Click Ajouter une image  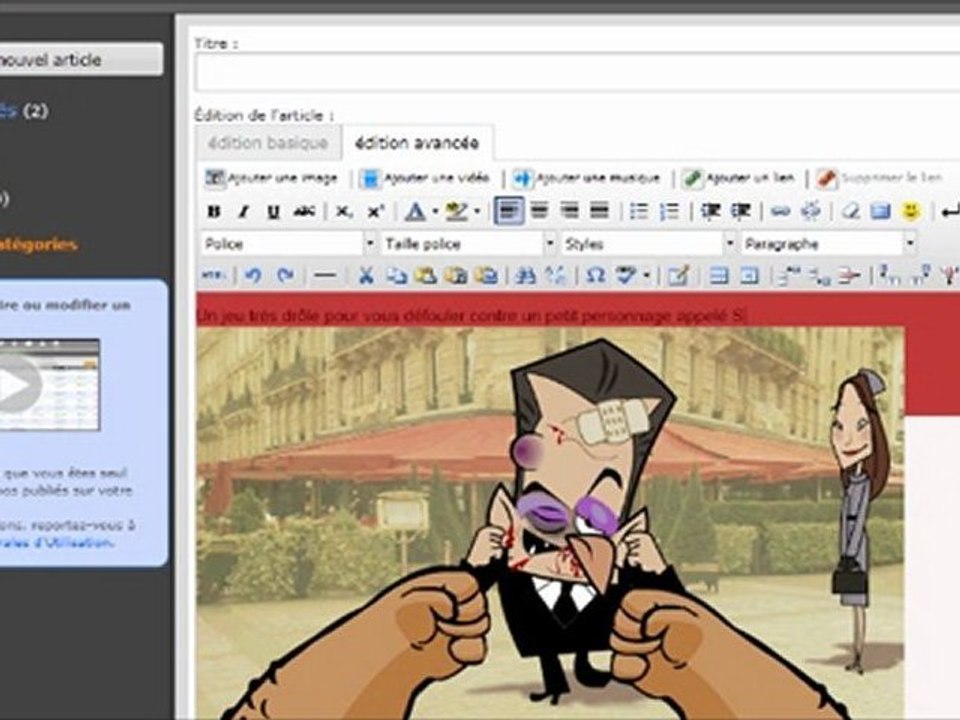click(x=271, y=178)
